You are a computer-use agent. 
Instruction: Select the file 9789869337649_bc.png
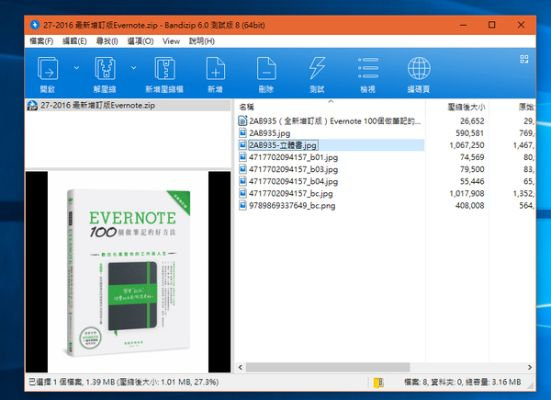(x=292, y=205)
